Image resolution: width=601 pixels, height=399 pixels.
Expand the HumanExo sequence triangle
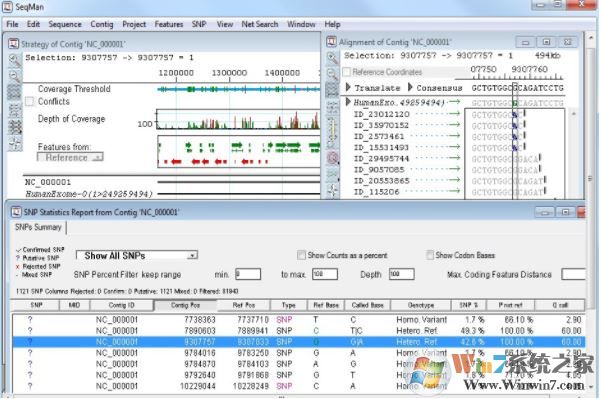tap(348, 102)
